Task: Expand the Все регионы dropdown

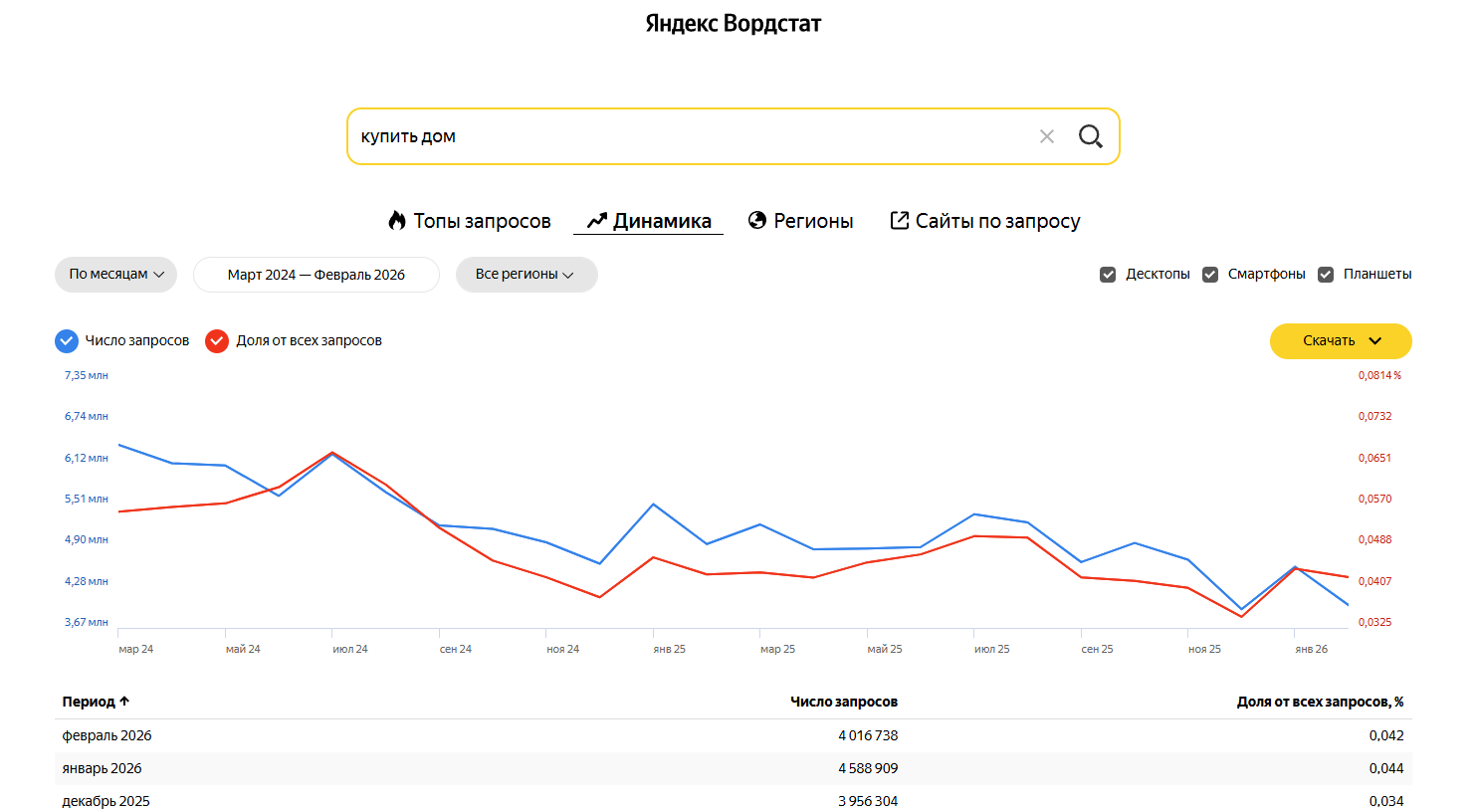Action: tap(526, 275)
